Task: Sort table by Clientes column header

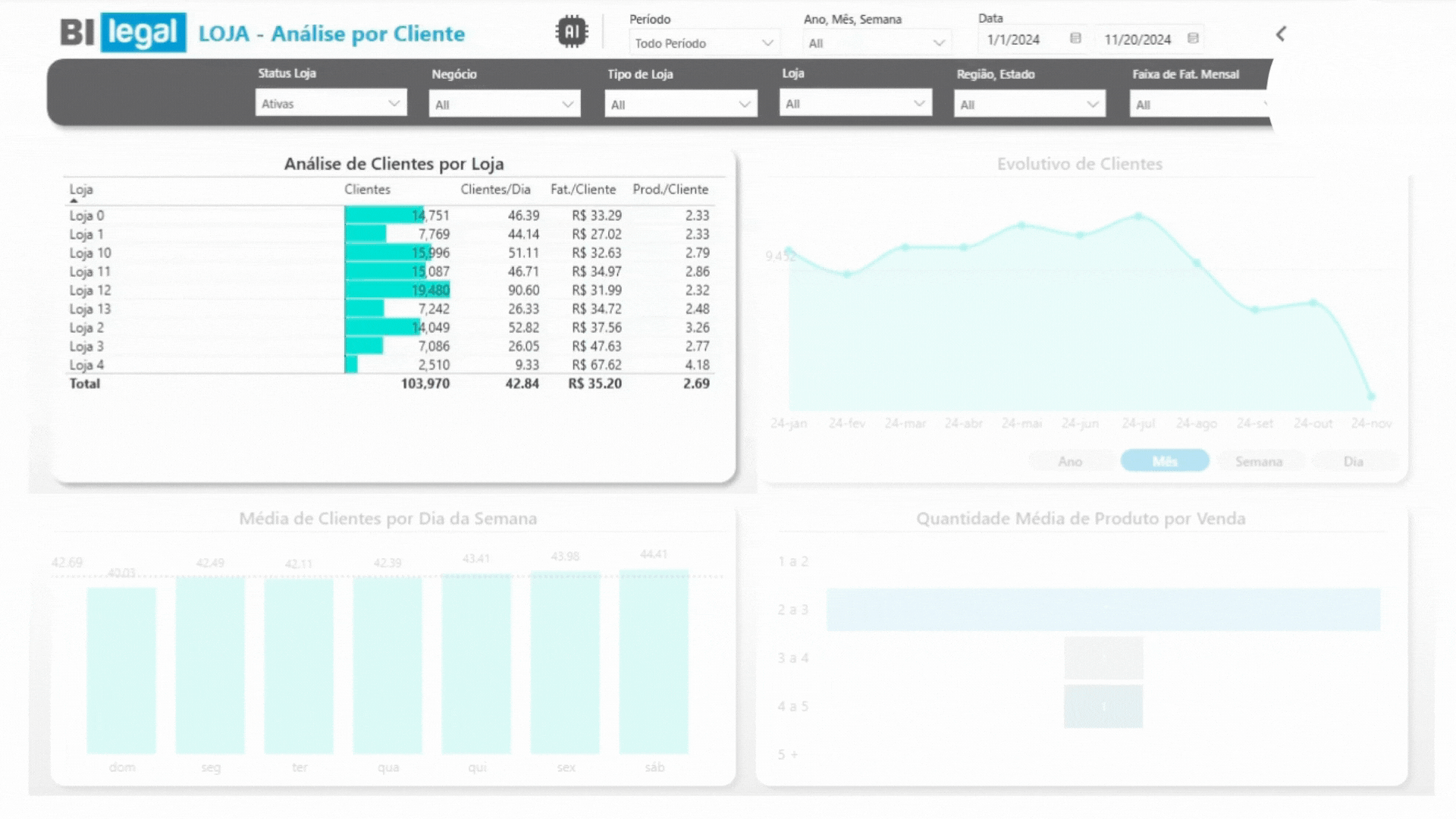Action: [367, 190]
